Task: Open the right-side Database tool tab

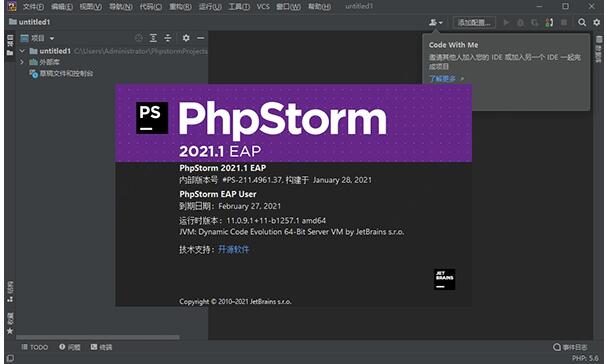Action: coord(599,49)
